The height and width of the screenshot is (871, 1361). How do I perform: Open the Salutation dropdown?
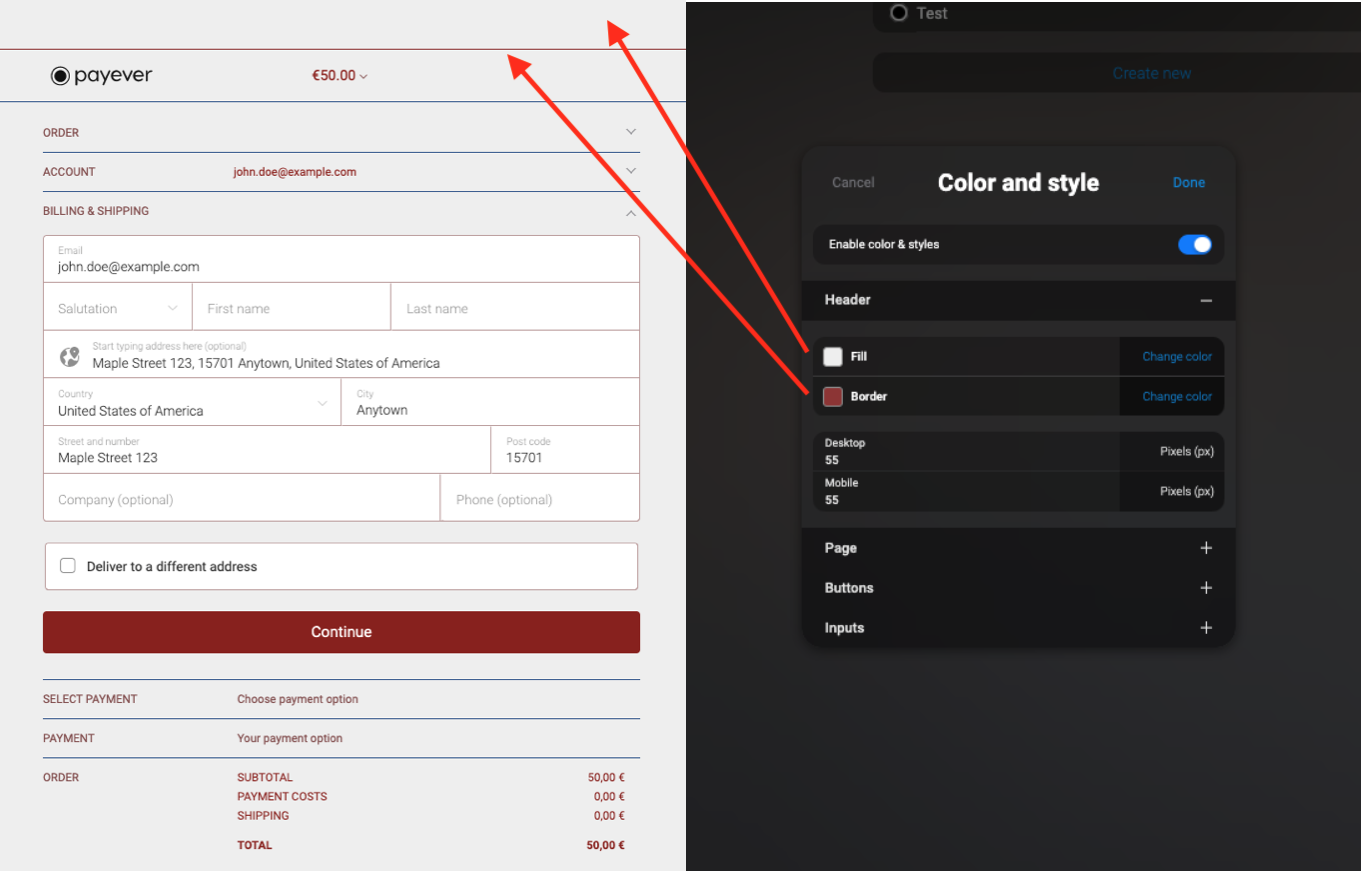point(118,307)
